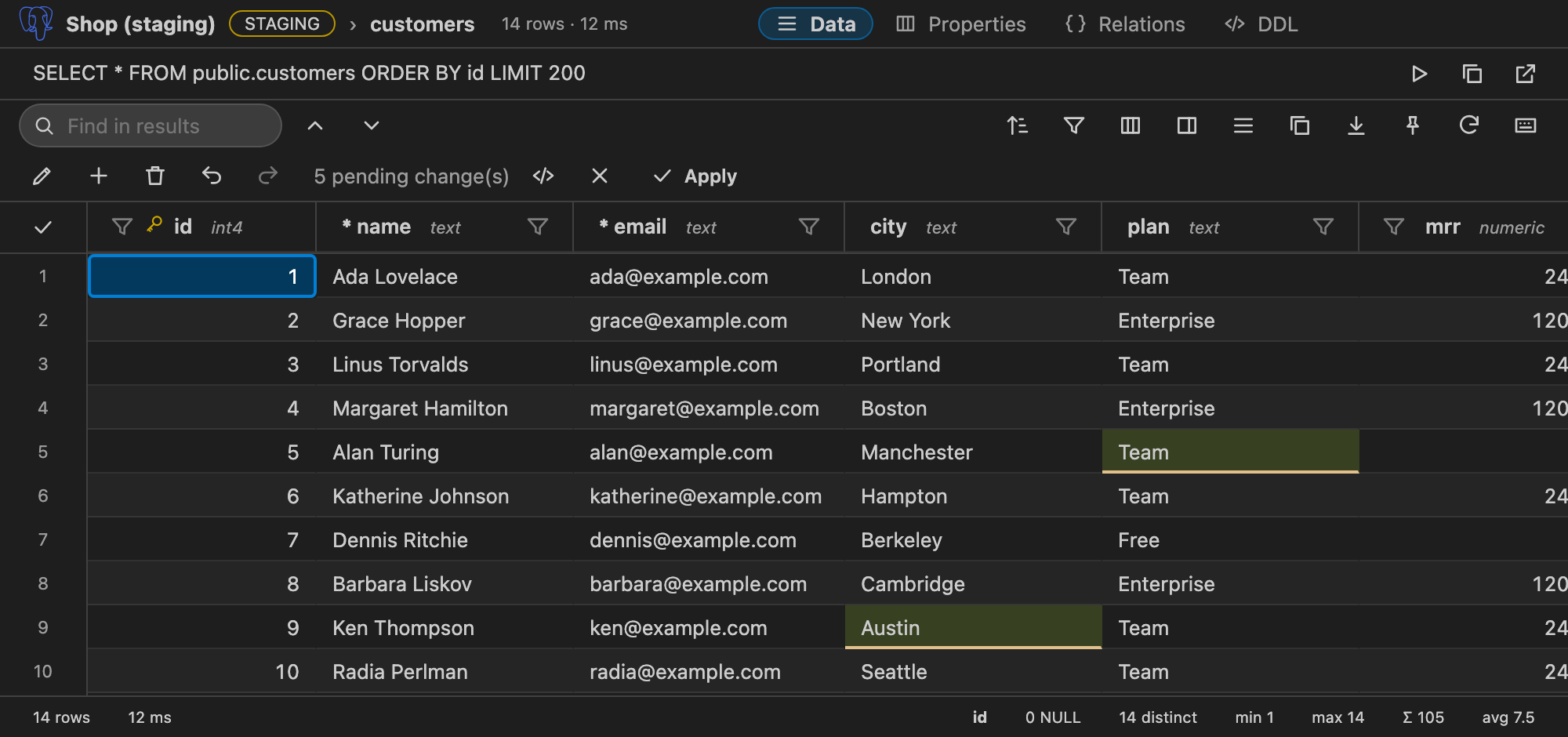View pending changes SQL script icon

(x=543, y=176)
